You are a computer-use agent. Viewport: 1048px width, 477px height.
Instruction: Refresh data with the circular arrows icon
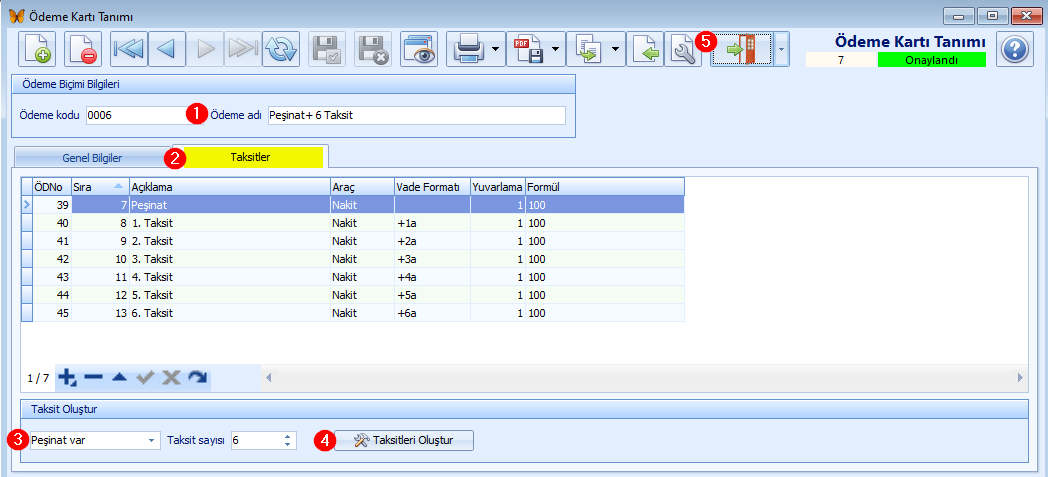click(x=281, y=49)
